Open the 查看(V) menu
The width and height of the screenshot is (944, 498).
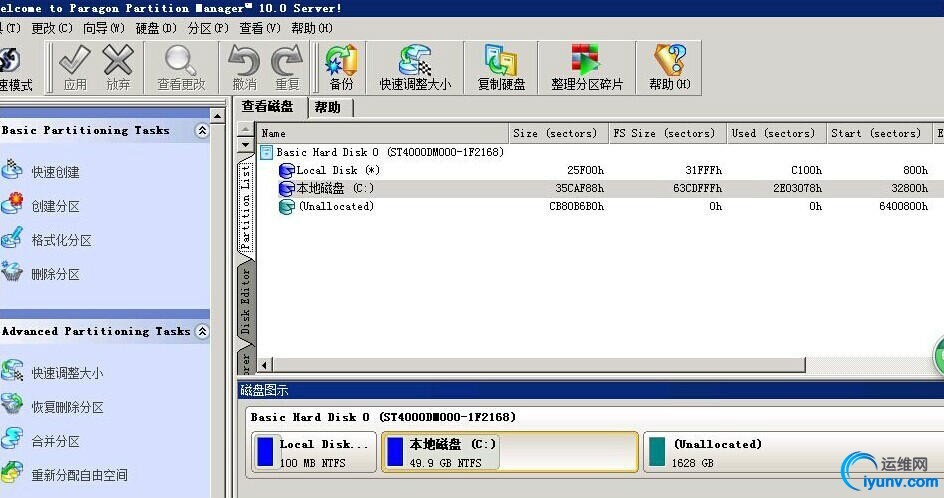click(x=260, y=28)
